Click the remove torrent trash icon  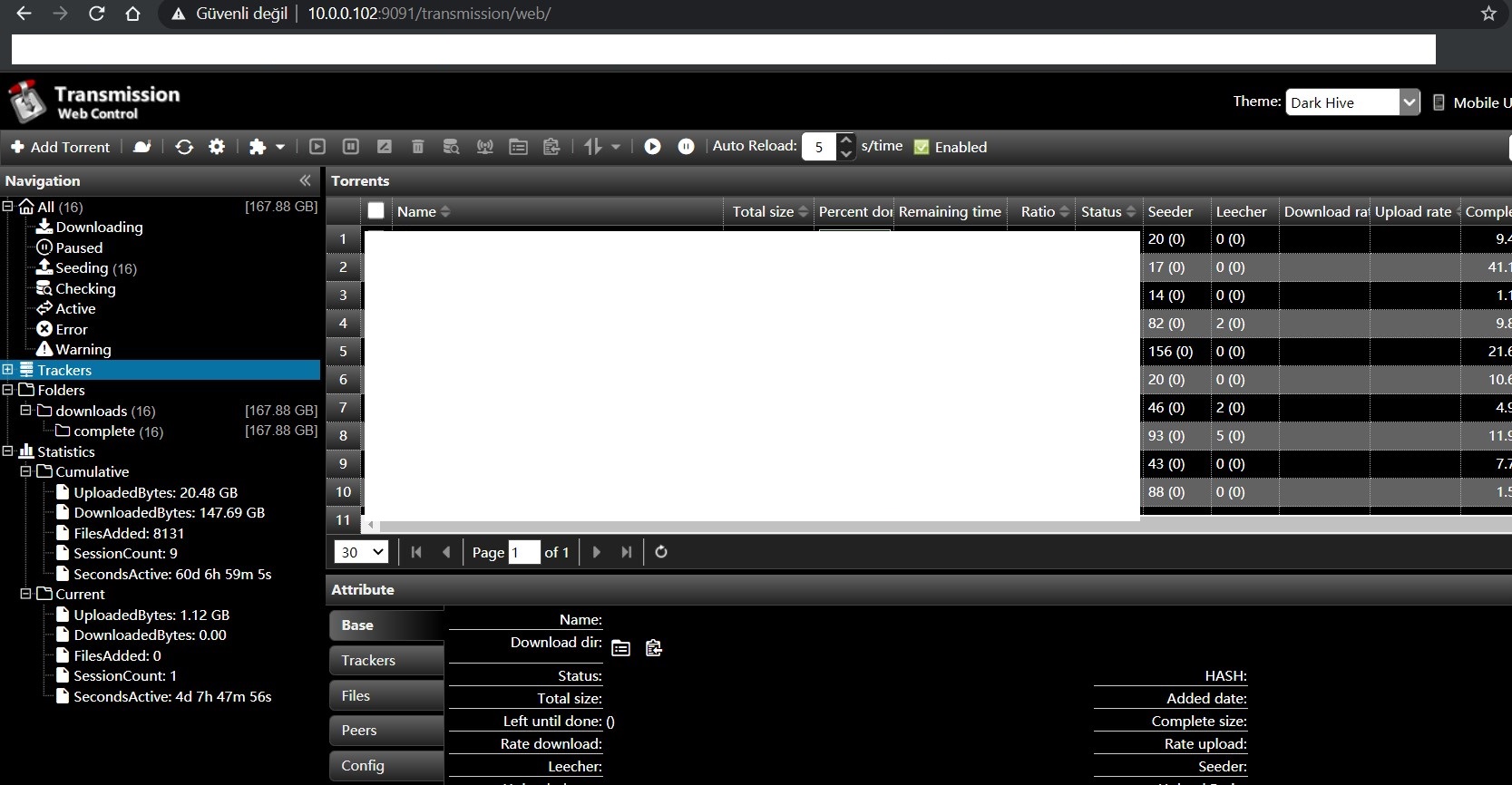[x=418, y=147]
